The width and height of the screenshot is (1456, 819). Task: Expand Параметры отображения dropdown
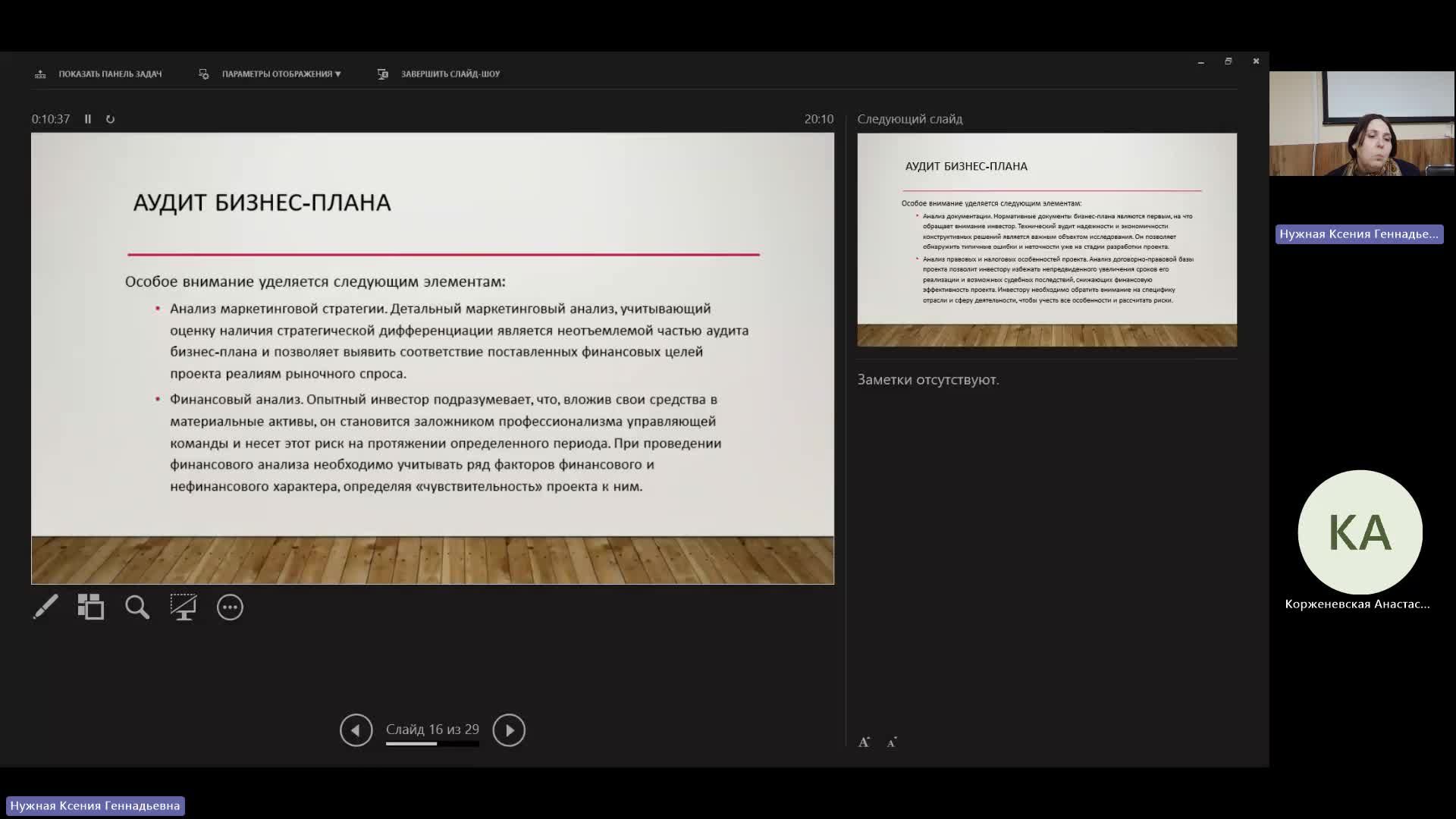pyautogui.click(x=281, y=74)
